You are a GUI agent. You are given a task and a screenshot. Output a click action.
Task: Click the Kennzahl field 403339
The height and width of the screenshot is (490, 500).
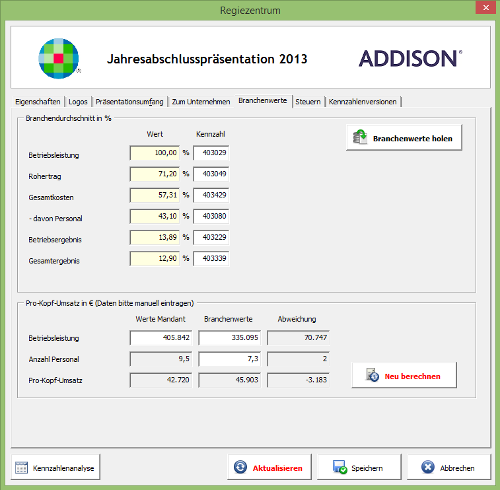coord(211,258)
